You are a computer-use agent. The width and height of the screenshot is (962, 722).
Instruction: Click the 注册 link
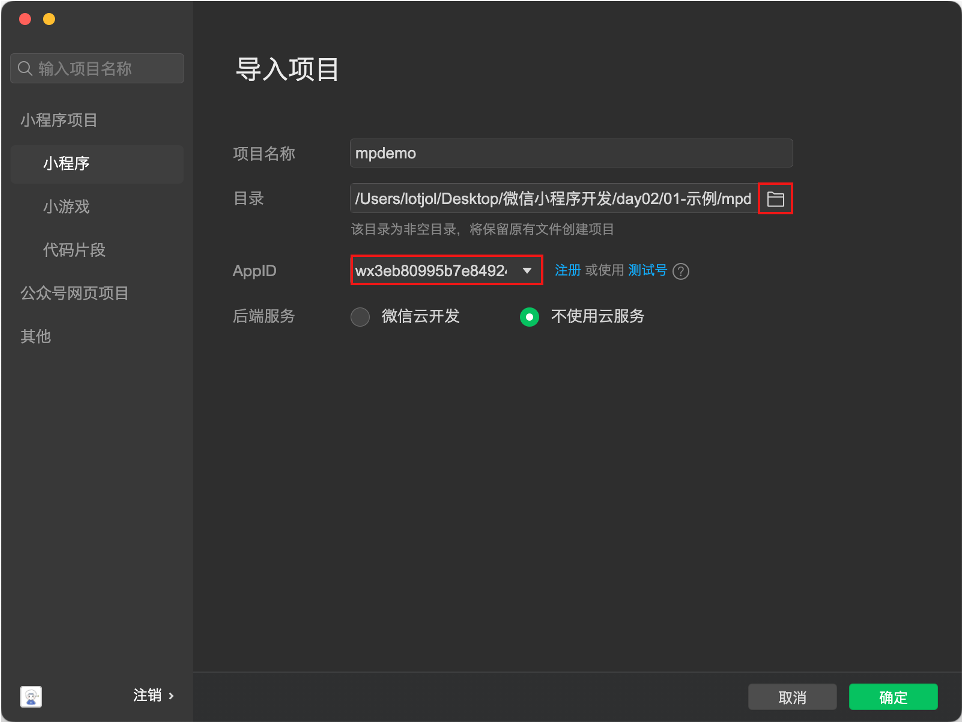[568, 271]
